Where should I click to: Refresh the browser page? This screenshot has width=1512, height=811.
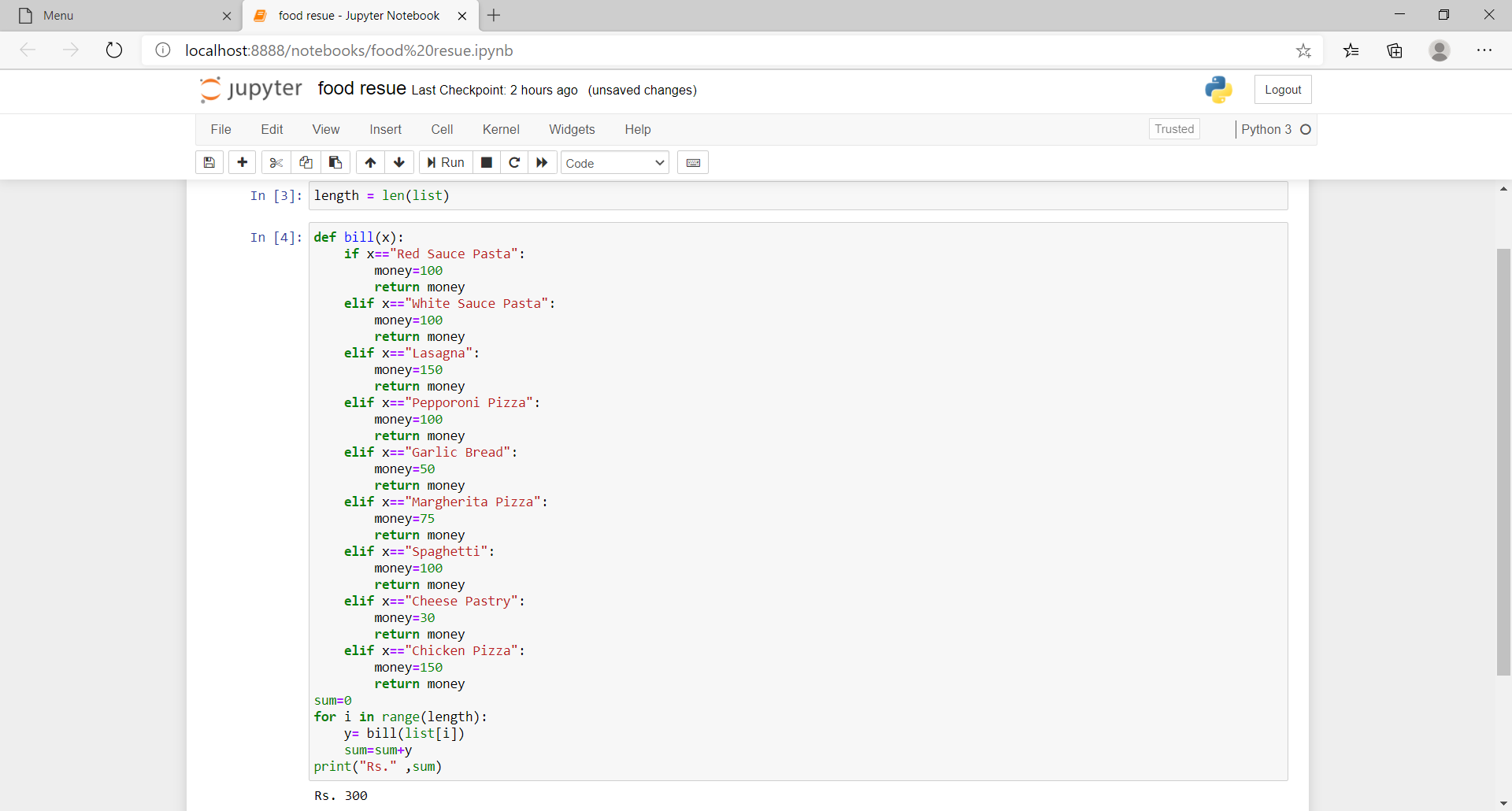point(114,50)
